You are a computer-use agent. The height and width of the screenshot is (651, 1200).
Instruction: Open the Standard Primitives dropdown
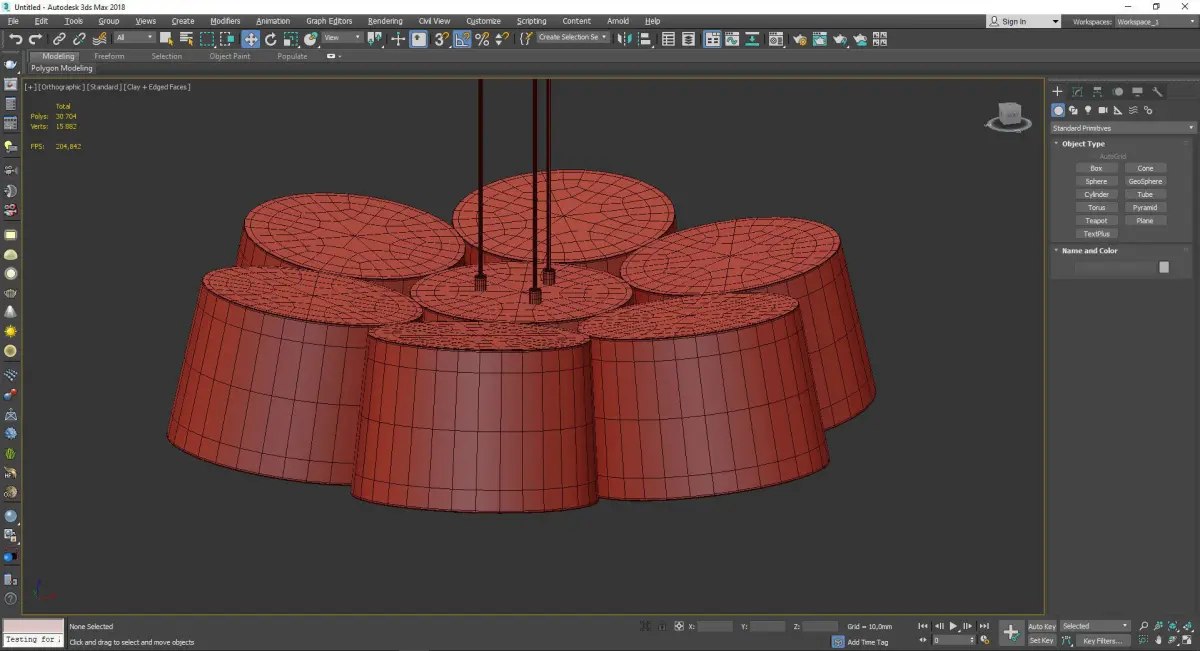pos(1121,128)
